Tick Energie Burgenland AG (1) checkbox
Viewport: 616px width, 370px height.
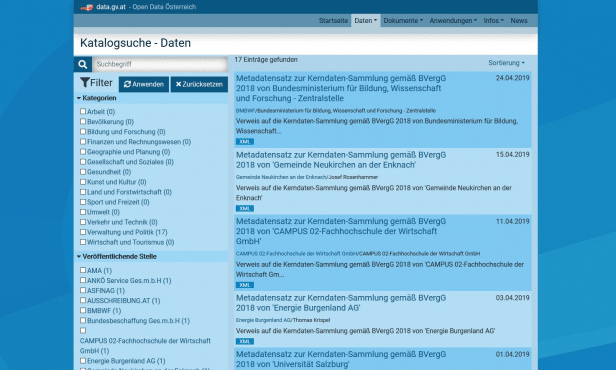pos(83,361)
